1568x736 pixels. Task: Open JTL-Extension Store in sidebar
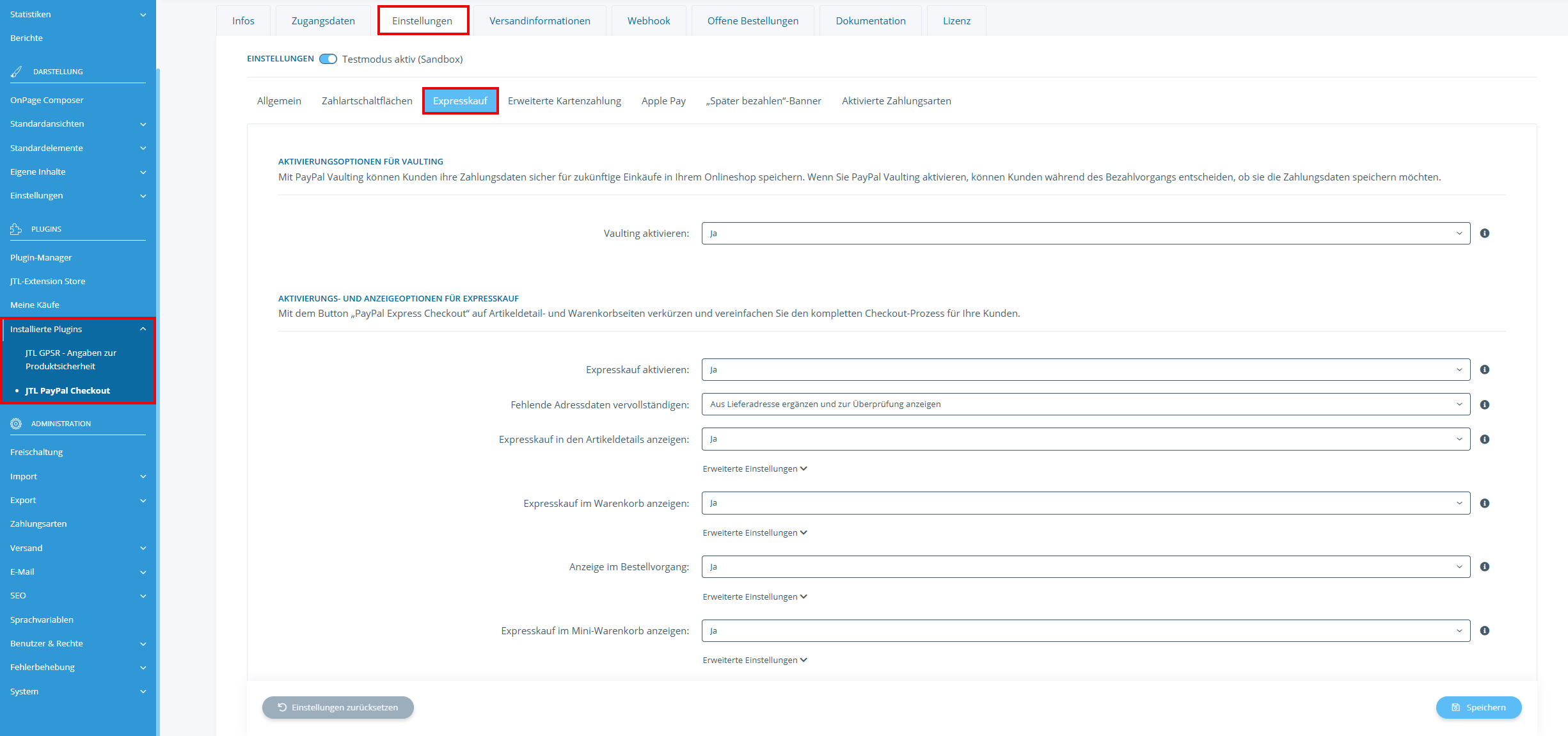[x=47, y=281]
